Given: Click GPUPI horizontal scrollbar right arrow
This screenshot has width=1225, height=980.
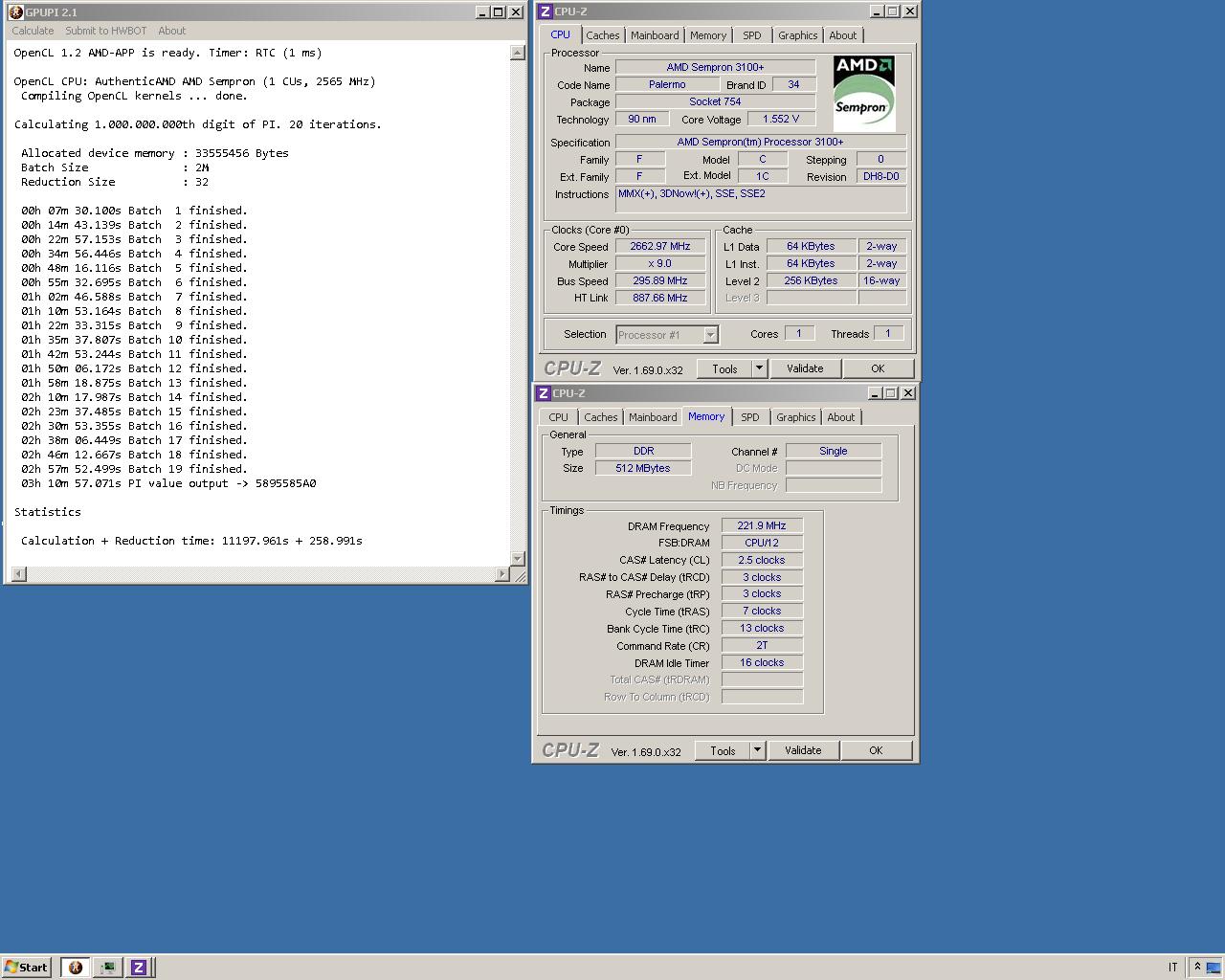Looking at the screenshot, I should coord(503,574).
